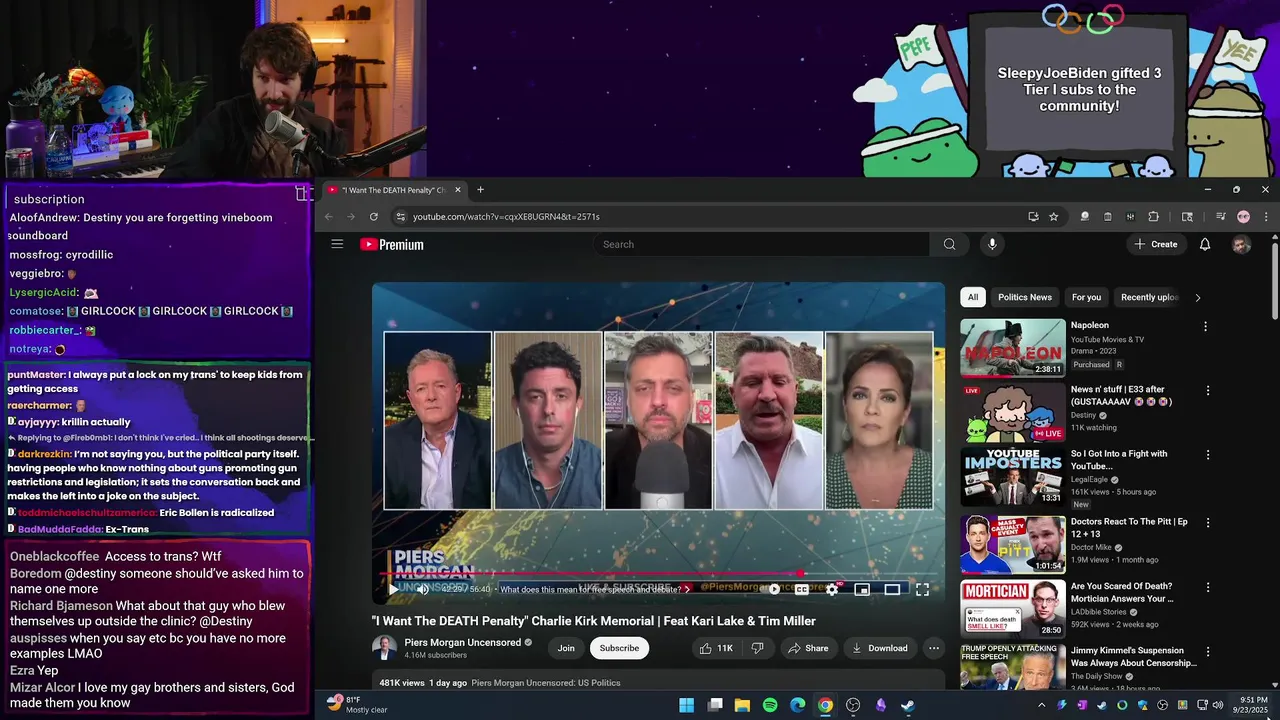The width and height of the screenshot is (1280, 720).
Task: Show hidden system tray icons chevron
Action: pyautogui.click(x=1041, y=705)
